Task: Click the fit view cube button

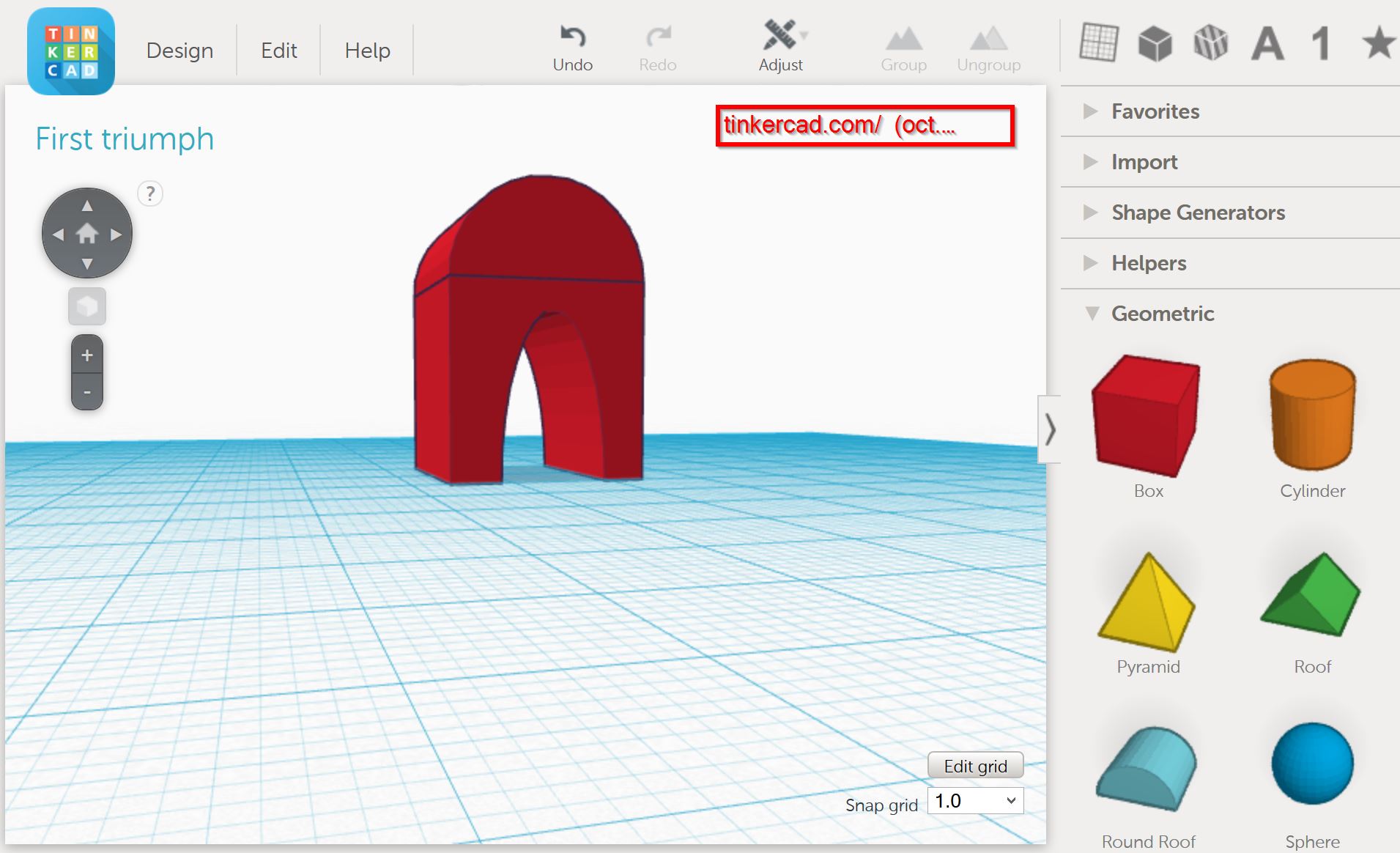Action: (x=87, y=306)
